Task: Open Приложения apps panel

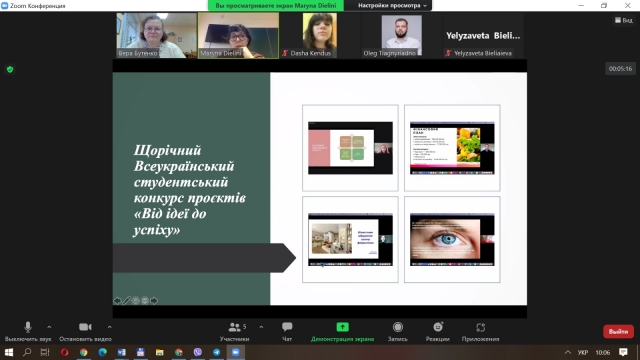Action: click(480, 331)
